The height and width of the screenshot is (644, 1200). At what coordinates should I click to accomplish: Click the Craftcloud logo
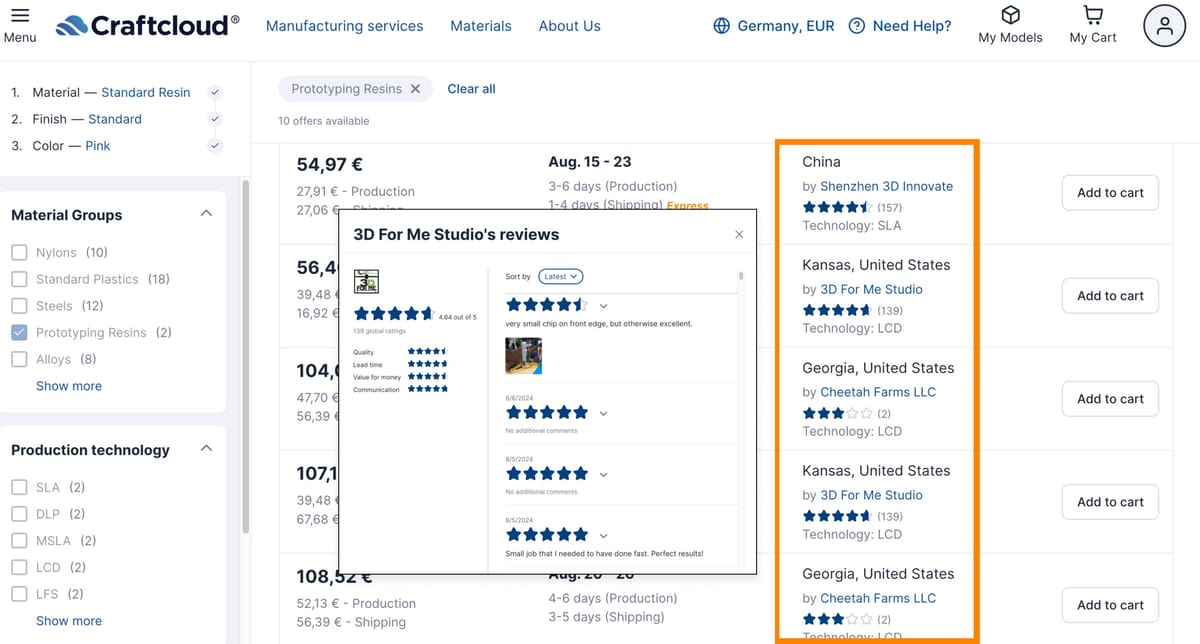pos(148,25)
